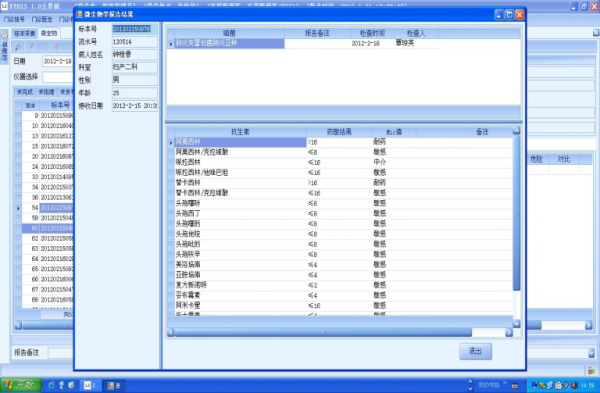Click the 病人姓名 patient name field
Image resolution: width=600 pixels, height=393 pixels.
[x=134, y=54]
